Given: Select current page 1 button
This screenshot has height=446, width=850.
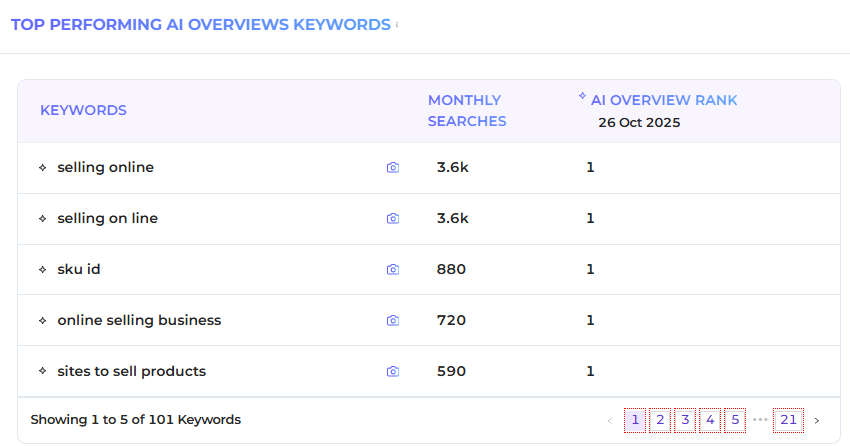Looking at the screenshot, I should coord(635,420).
